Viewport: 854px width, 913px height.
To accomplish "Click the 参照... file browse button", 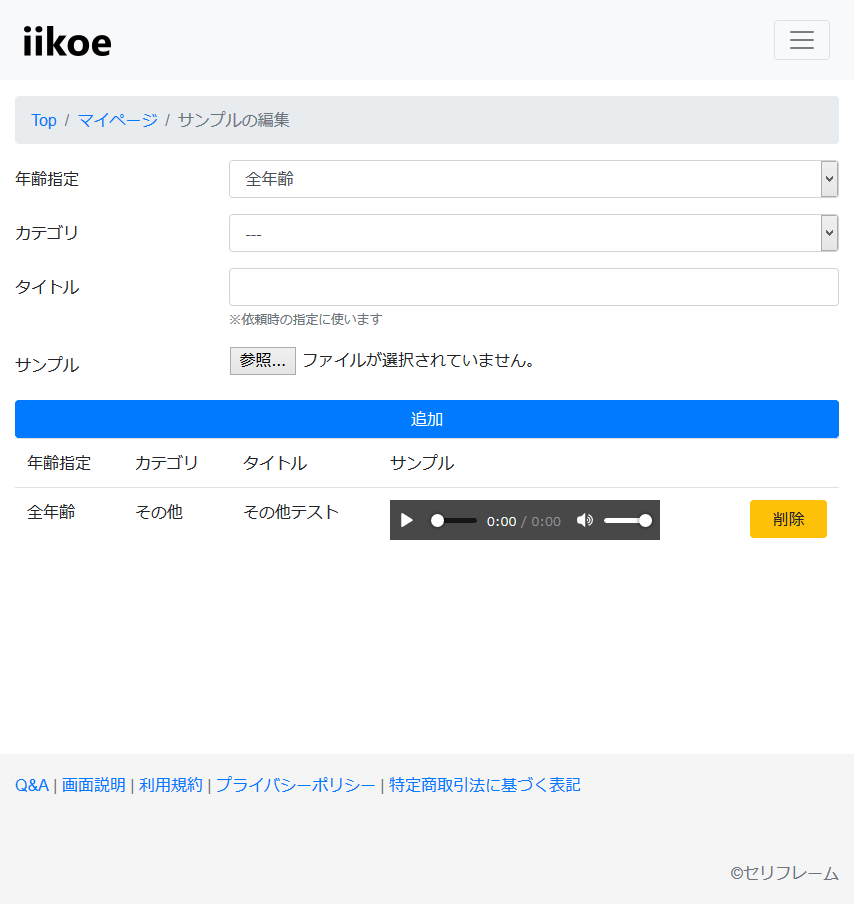I will (263, 361).
